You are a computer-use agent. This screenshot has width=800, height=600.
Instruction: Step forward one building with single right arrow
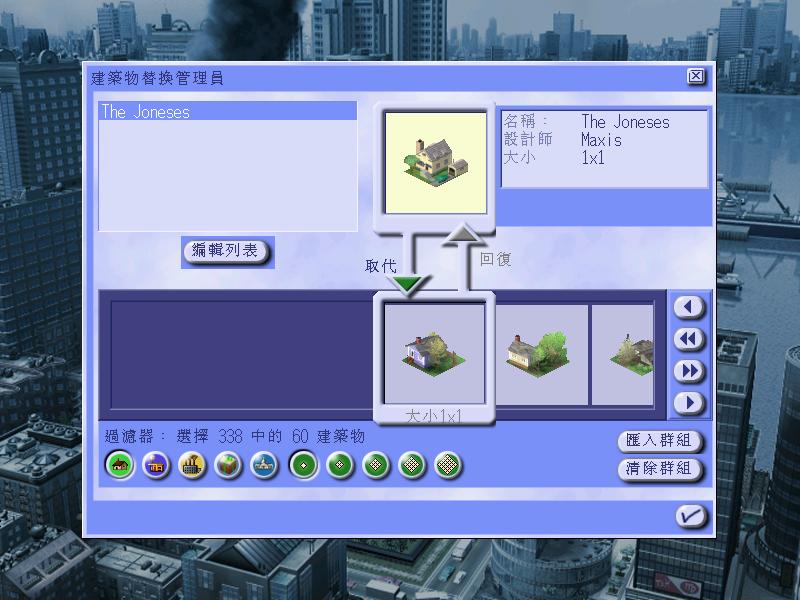(x=689, y=403)
